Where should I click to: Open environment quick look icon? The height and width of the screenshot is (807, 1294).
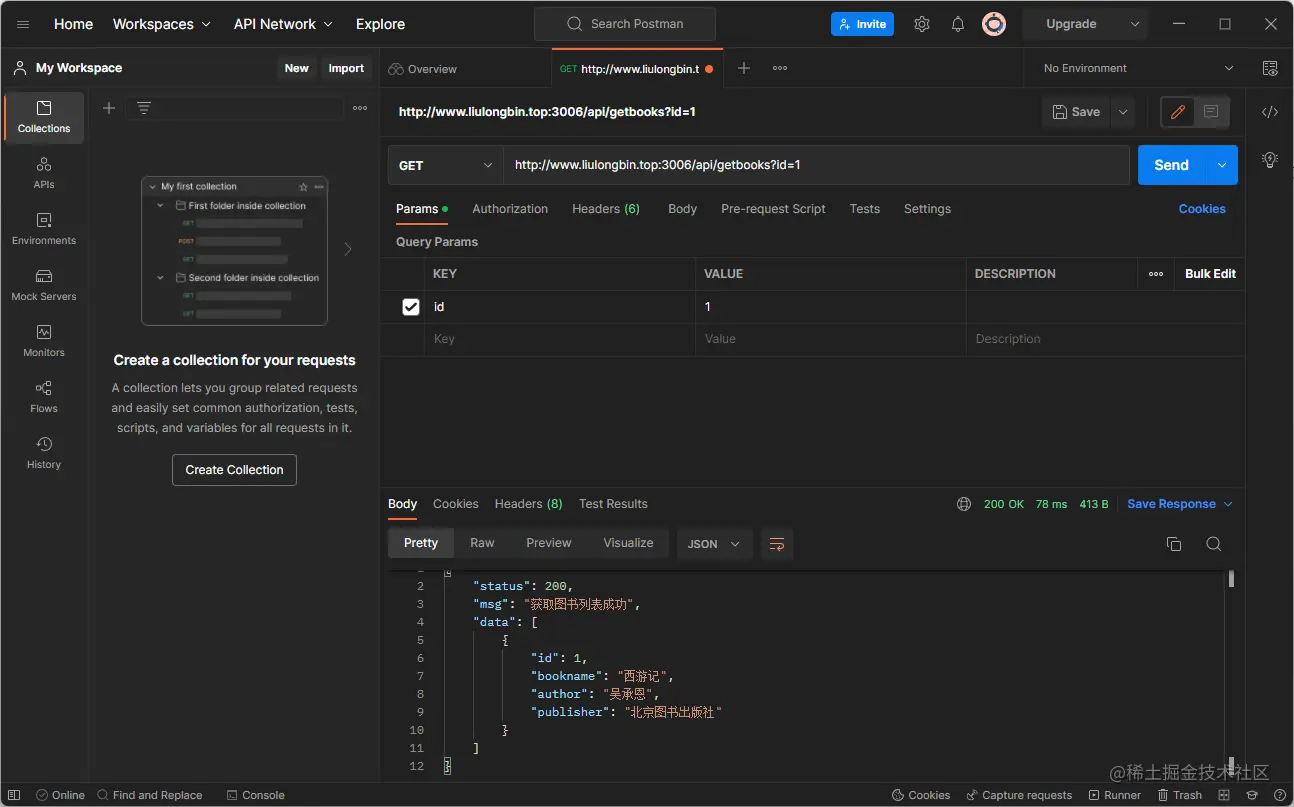click(1270, 68)
